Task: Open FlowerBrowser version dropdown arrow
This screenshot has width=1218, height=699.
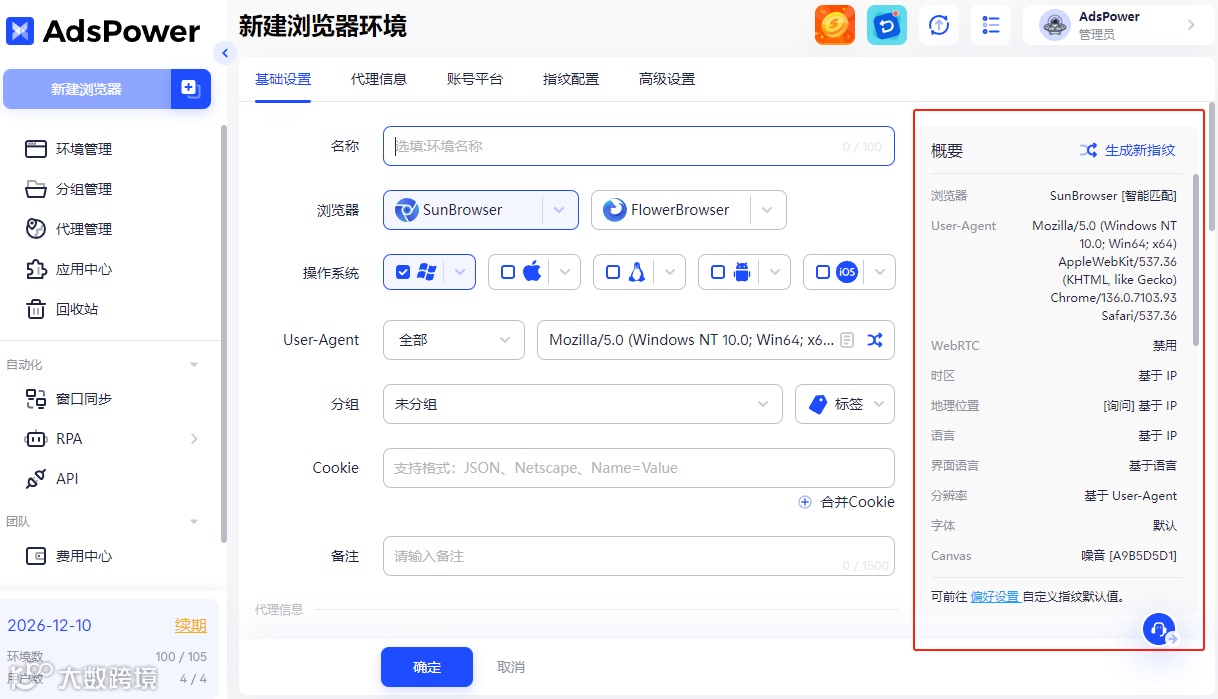Action: tap(768, 210)
